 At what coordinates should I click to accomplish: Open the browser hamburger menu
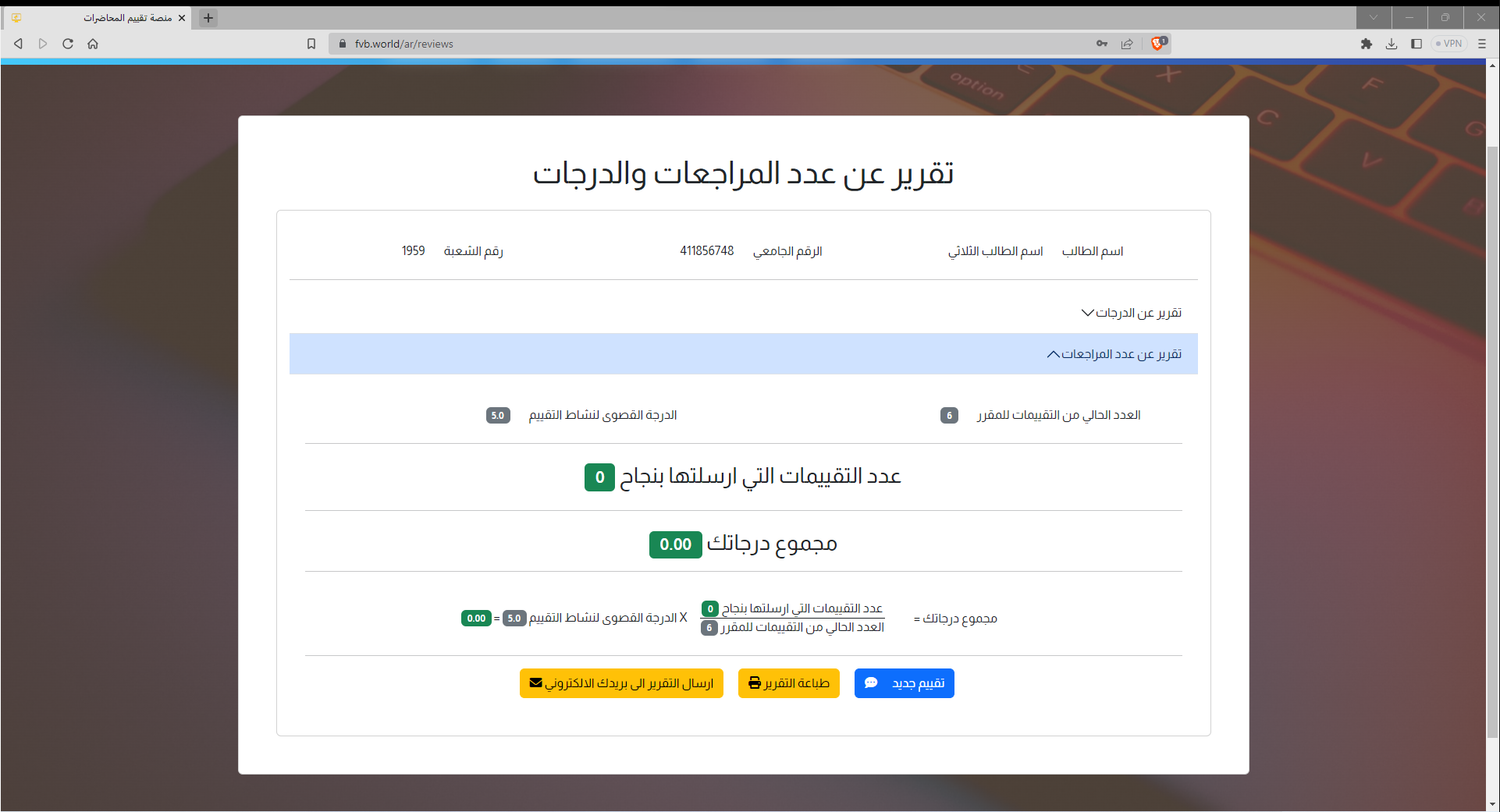[x=1482, y=44]
